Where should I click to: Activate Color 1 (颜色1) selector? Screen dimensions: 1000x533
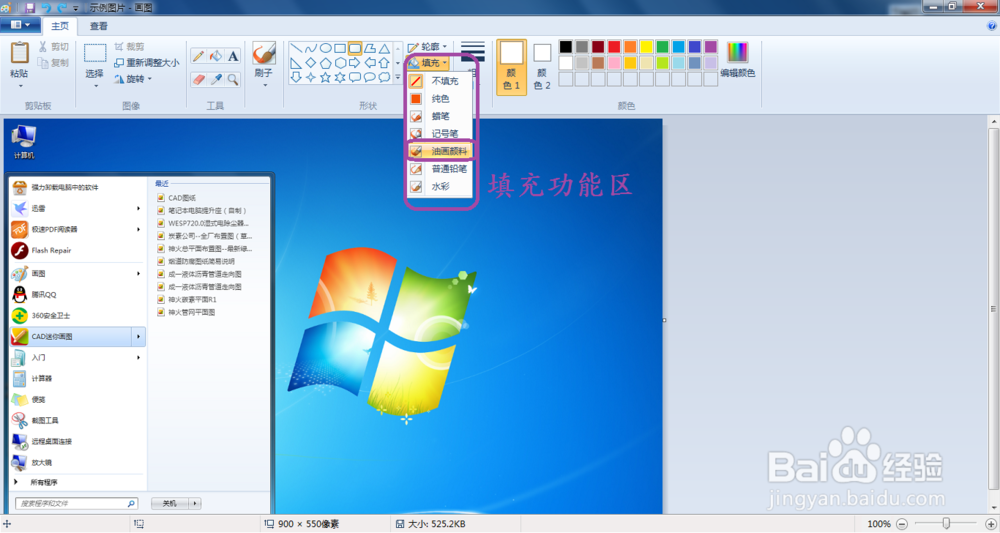(511, 67)
